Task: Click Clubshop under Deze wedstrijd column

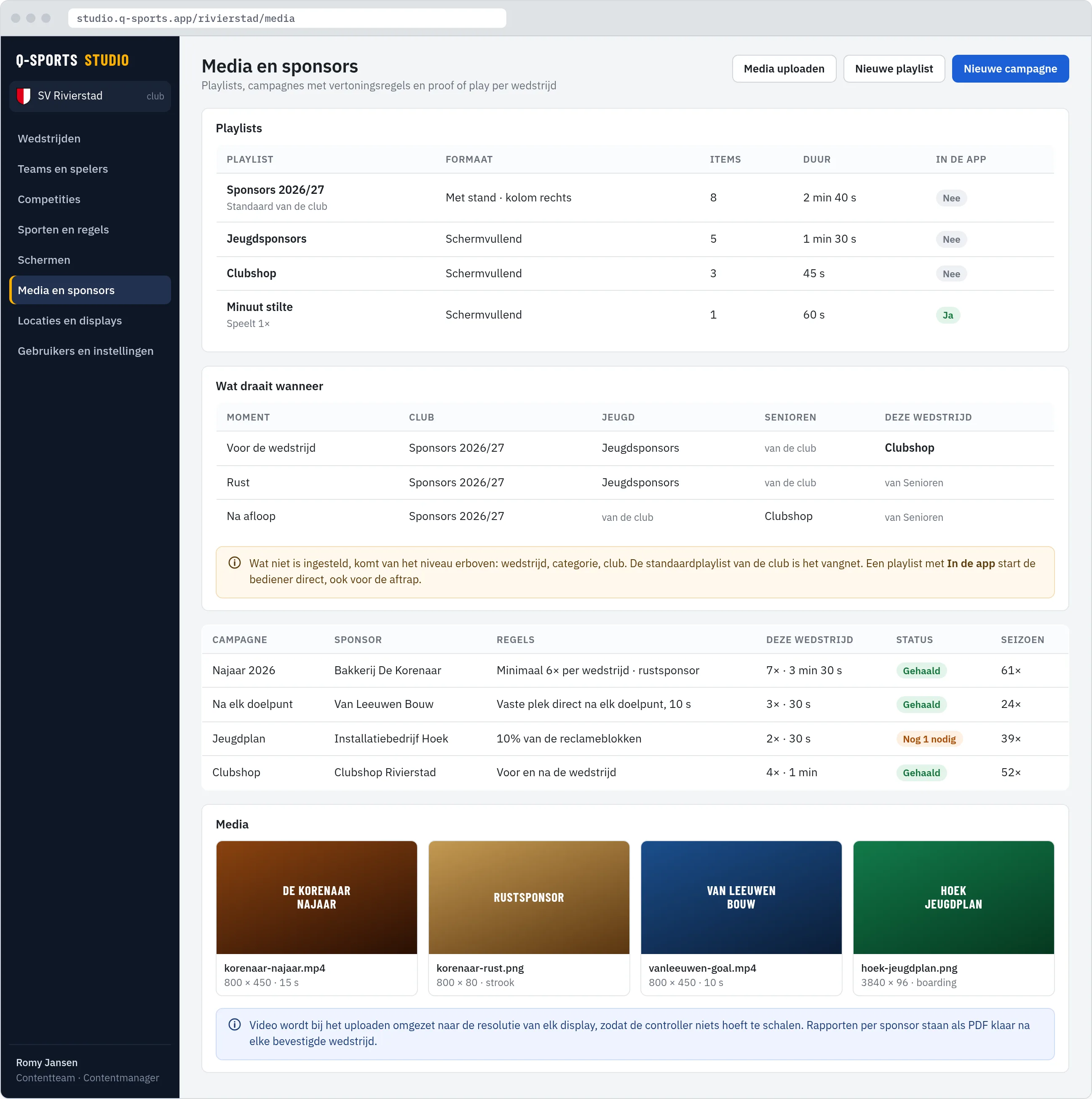Action: tap(909, 448)
